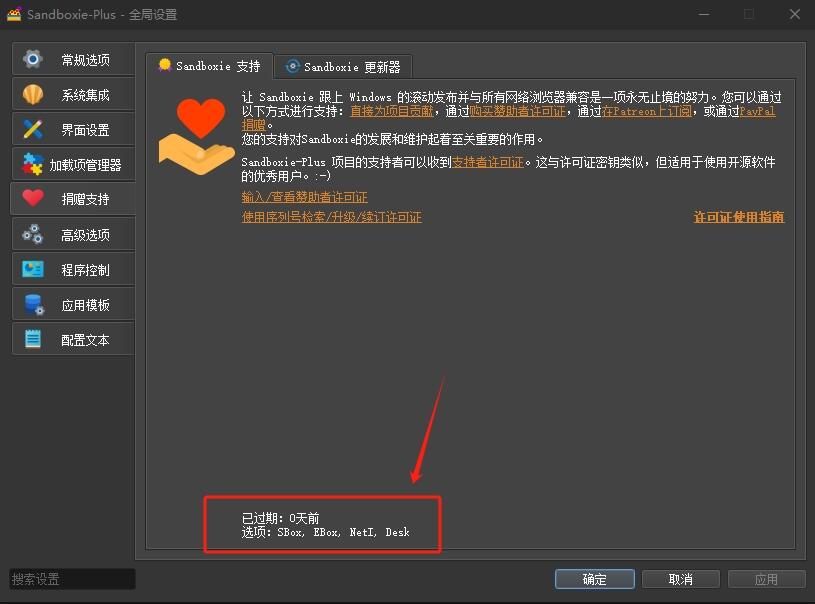Click the 已过期: 0天前 status text
The height and width of the screenshot is (604, 815).
coord(281,518)
